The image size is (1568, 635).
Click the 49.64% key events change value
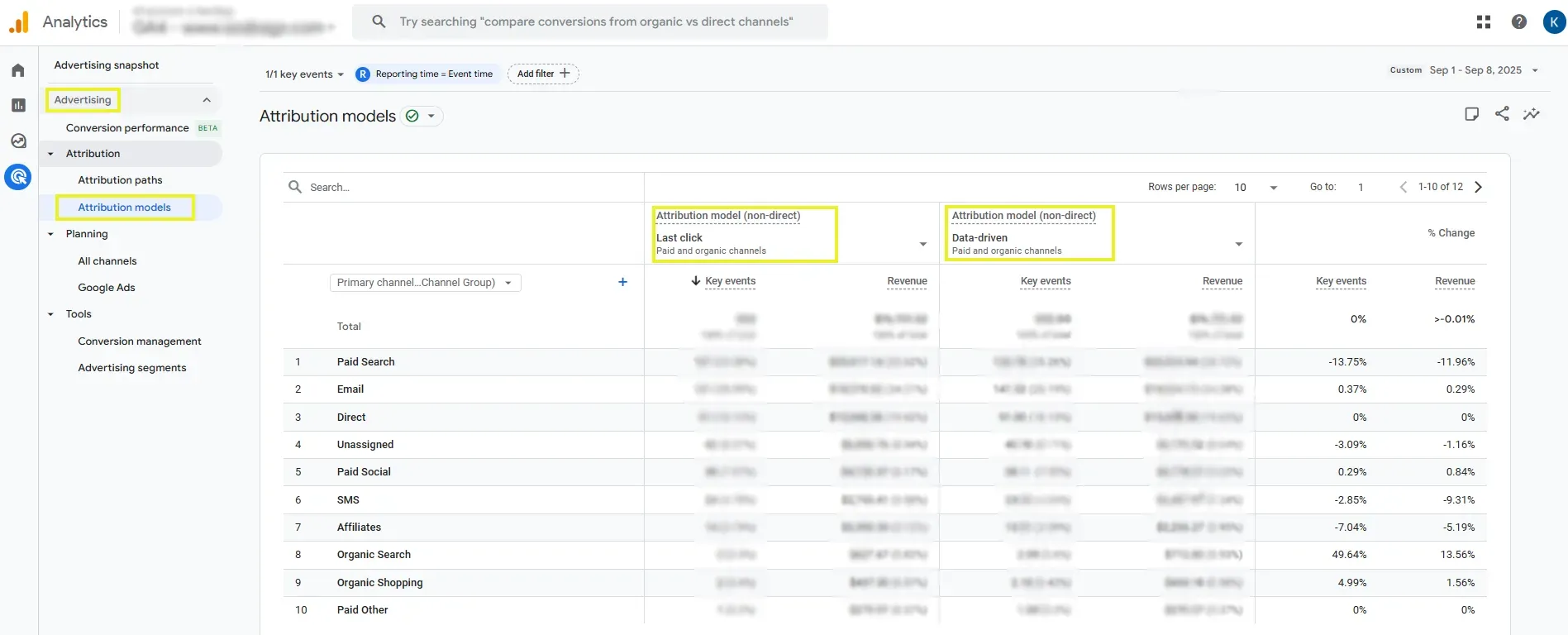1349,555
